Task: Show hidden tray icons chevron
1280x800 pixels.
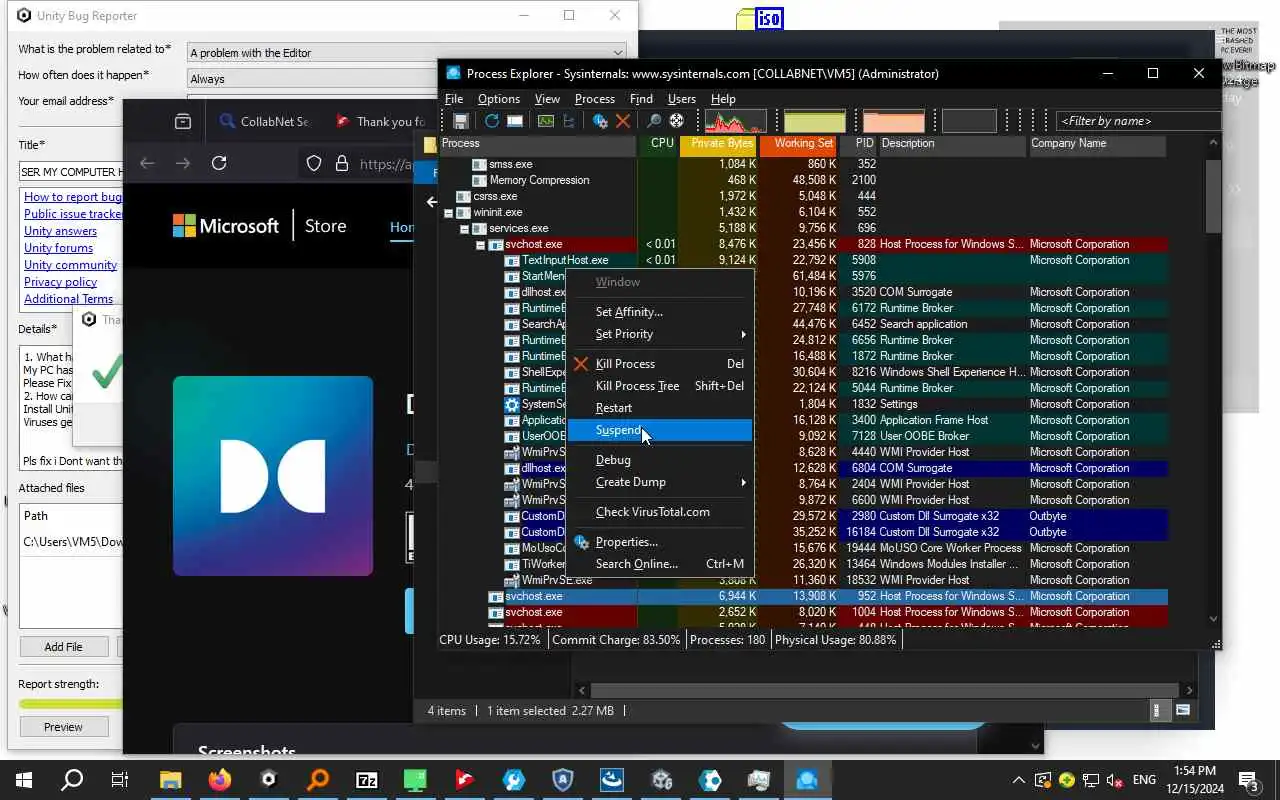Action: coord(1018,780)
